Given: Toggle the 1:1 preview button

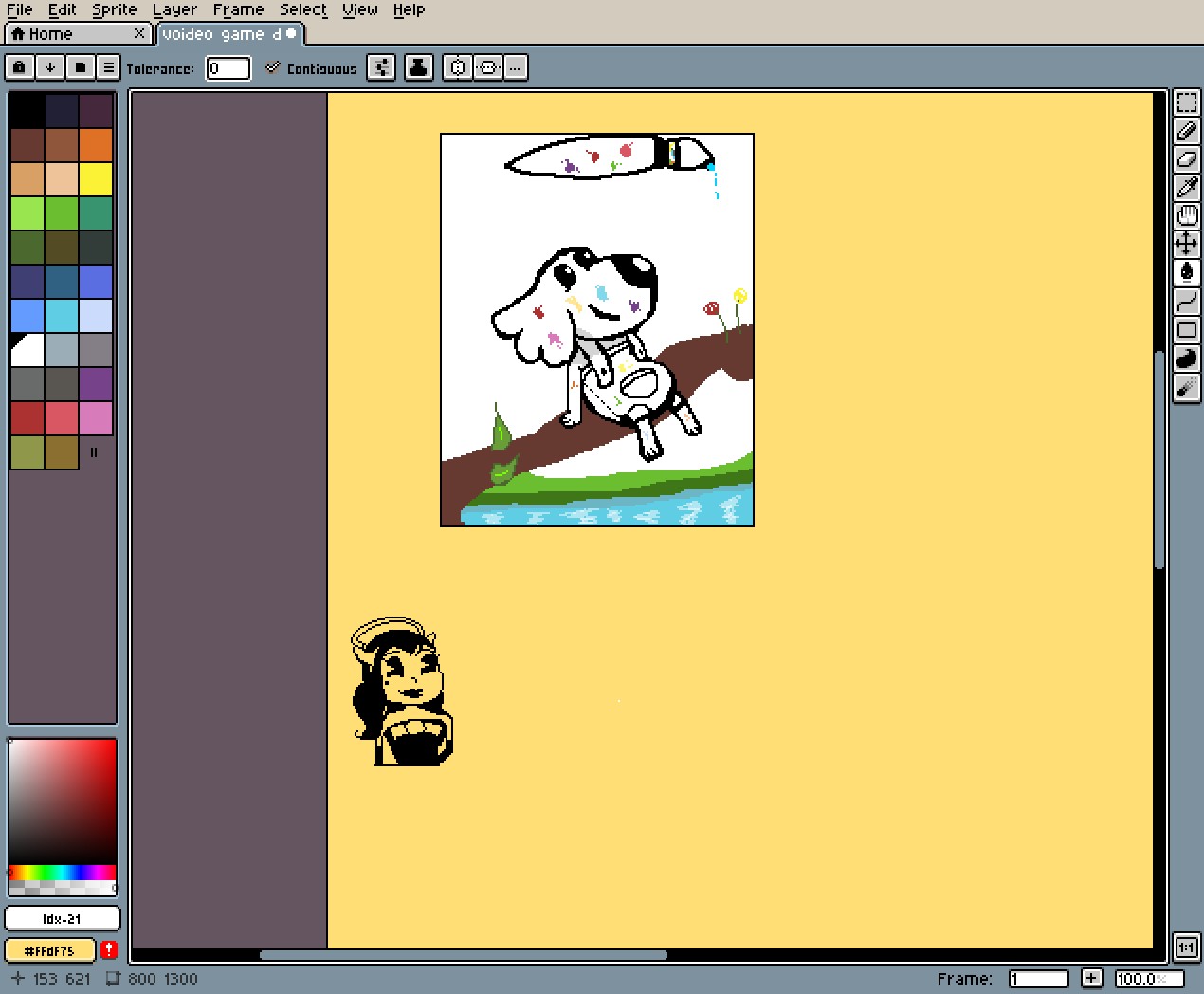Looking at the screenshot, I should [x=1186, y=948].
